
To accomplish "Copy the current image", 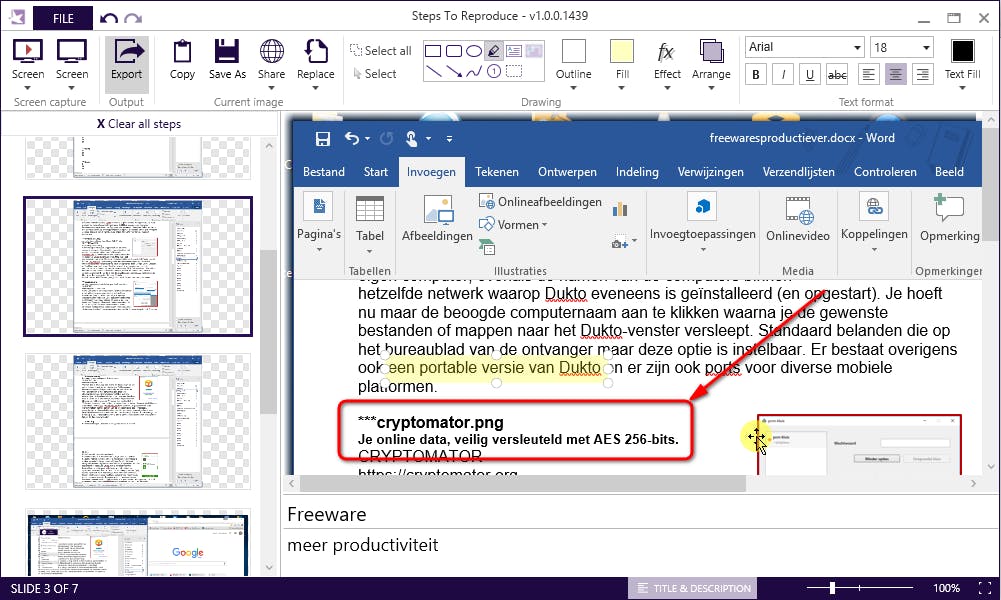I will (x=182, y=60).
